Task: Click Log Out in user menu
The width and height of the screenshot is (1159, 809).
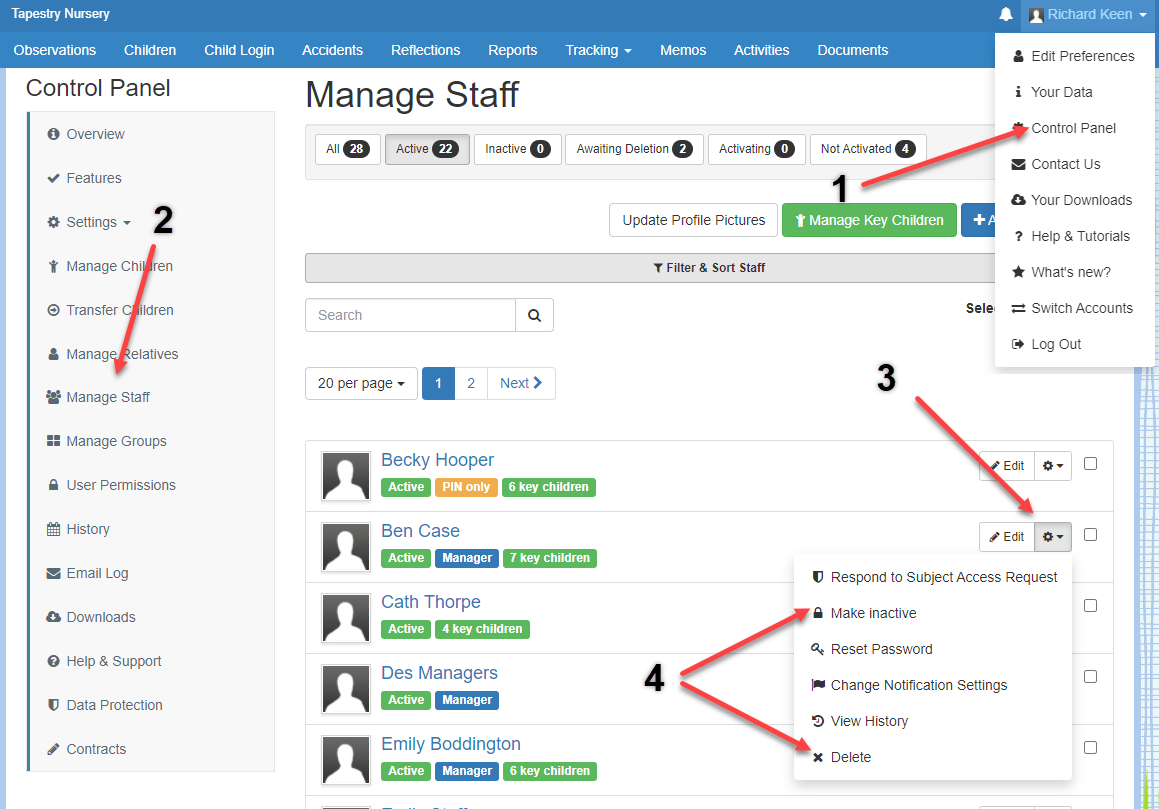Action: 1073,345
